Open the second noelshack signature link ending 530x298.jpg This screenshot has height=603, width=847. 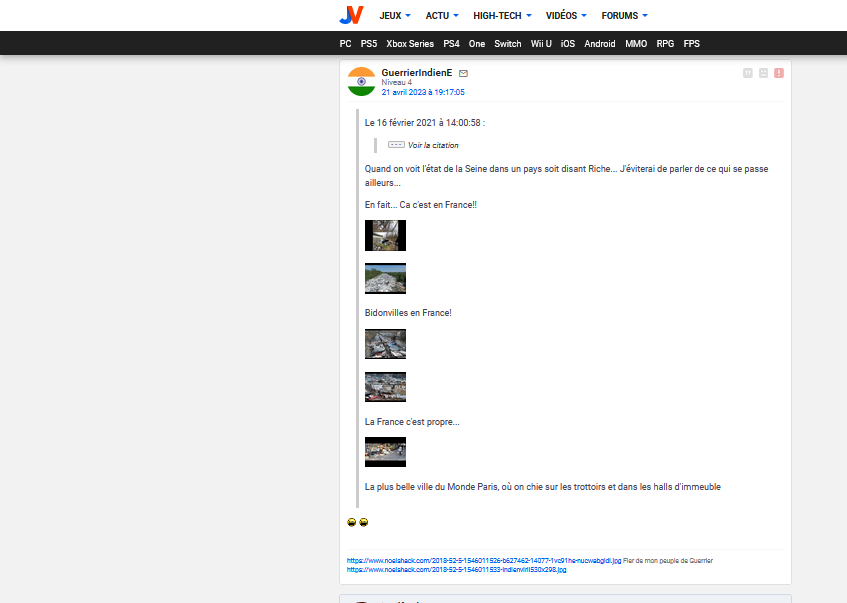[456, 570]
